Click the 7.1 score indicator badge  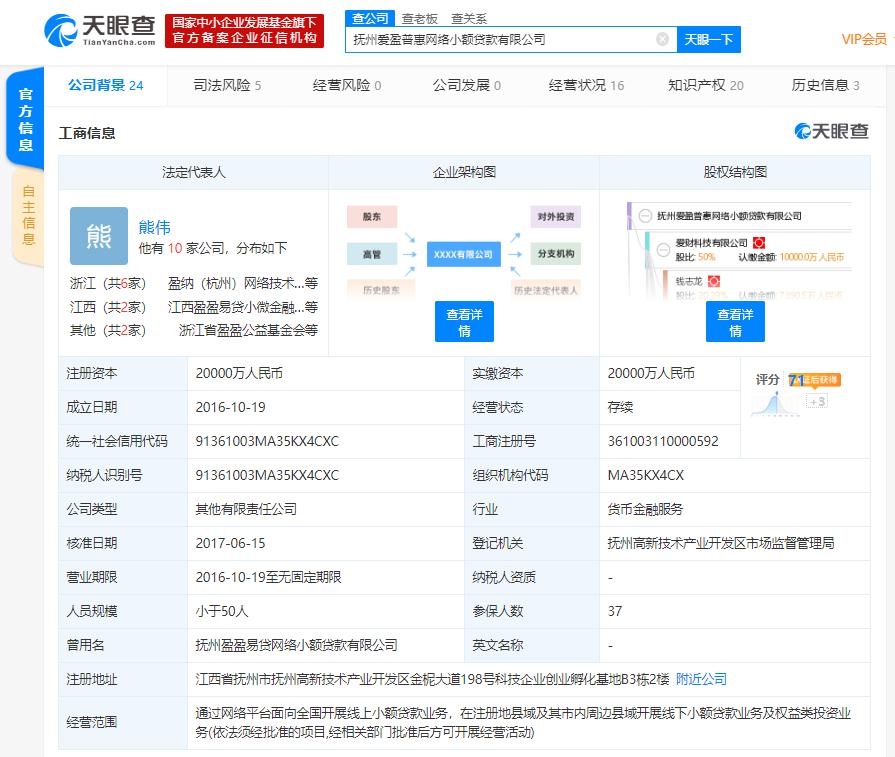pyautogui.click(x=795, y=378)
